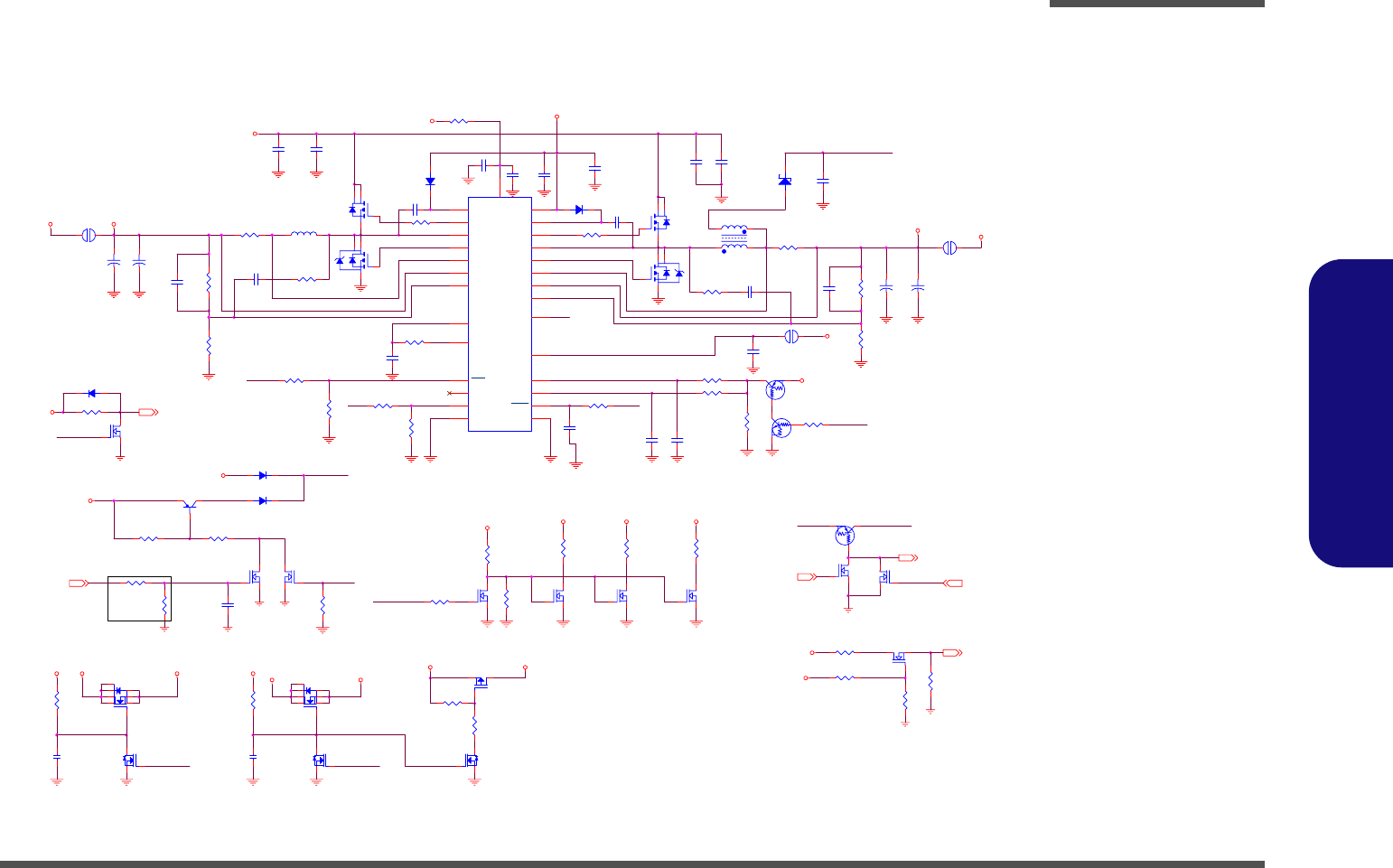The image size is (1393, 868).
Task: Select the no-connect X mark beside the IC
Action: tap(450, 393)
